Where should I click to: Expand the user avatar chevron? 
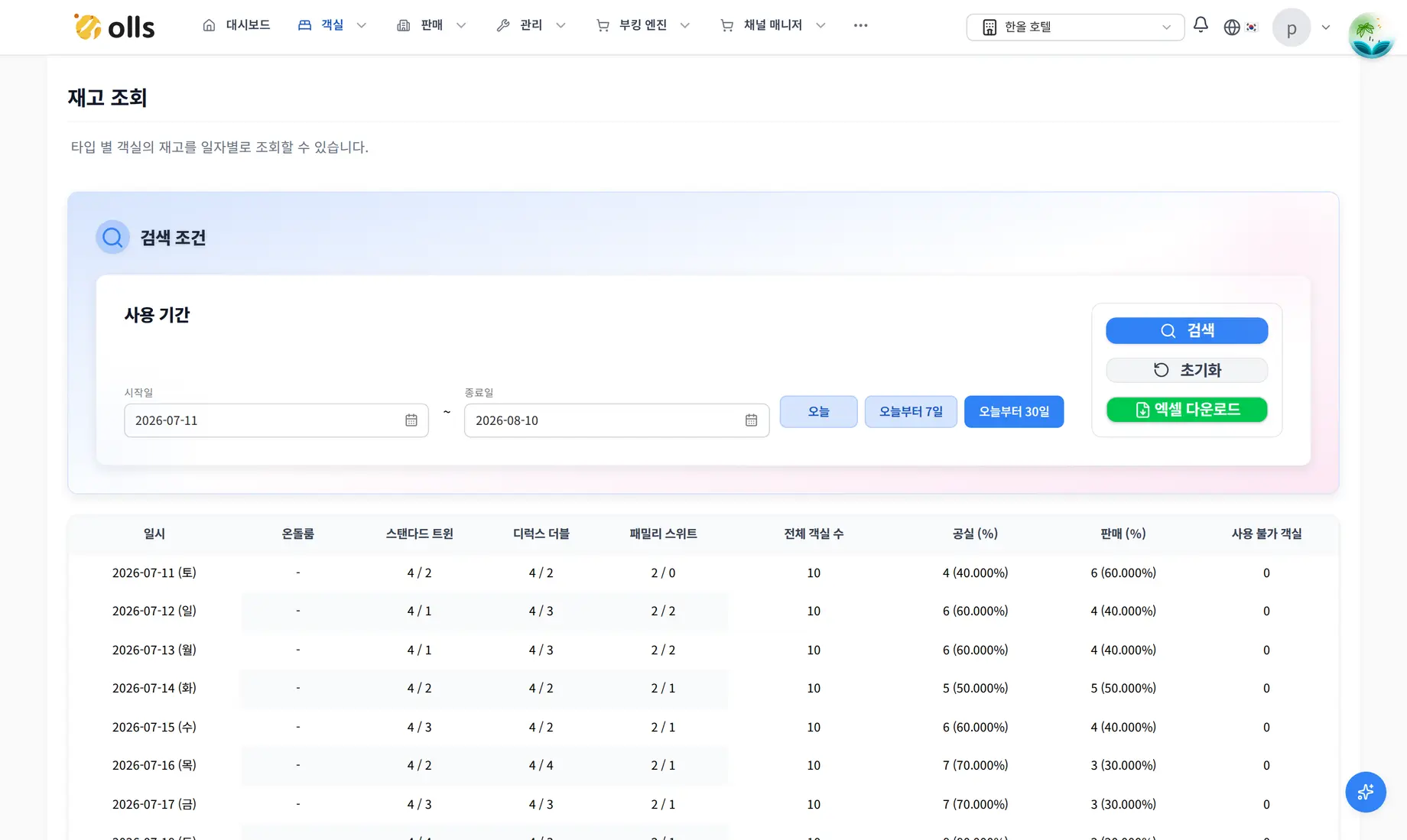click(x=1326, y=28)
